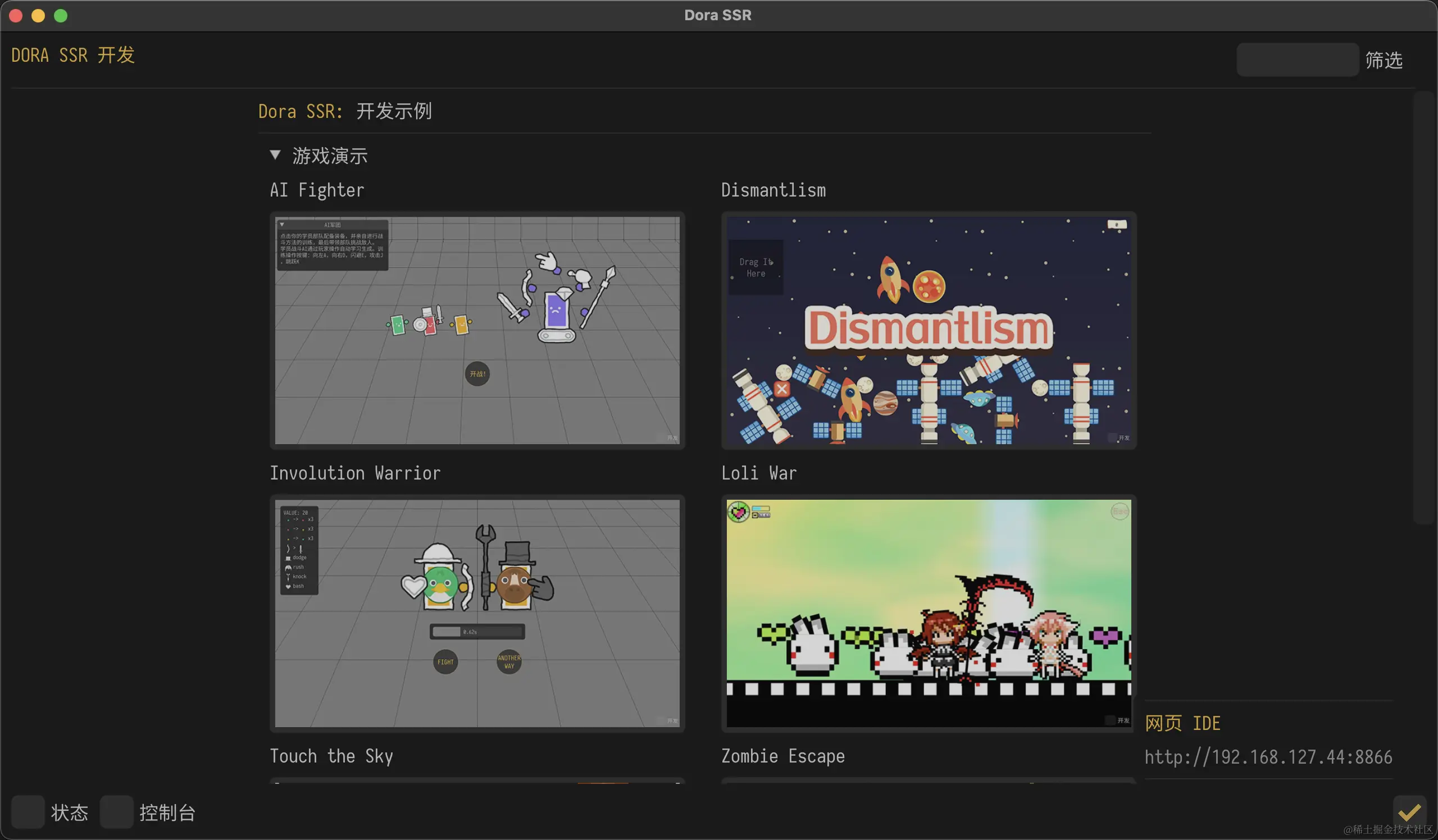Enable the 控制台 console checkbox

[x=116, y=812]
